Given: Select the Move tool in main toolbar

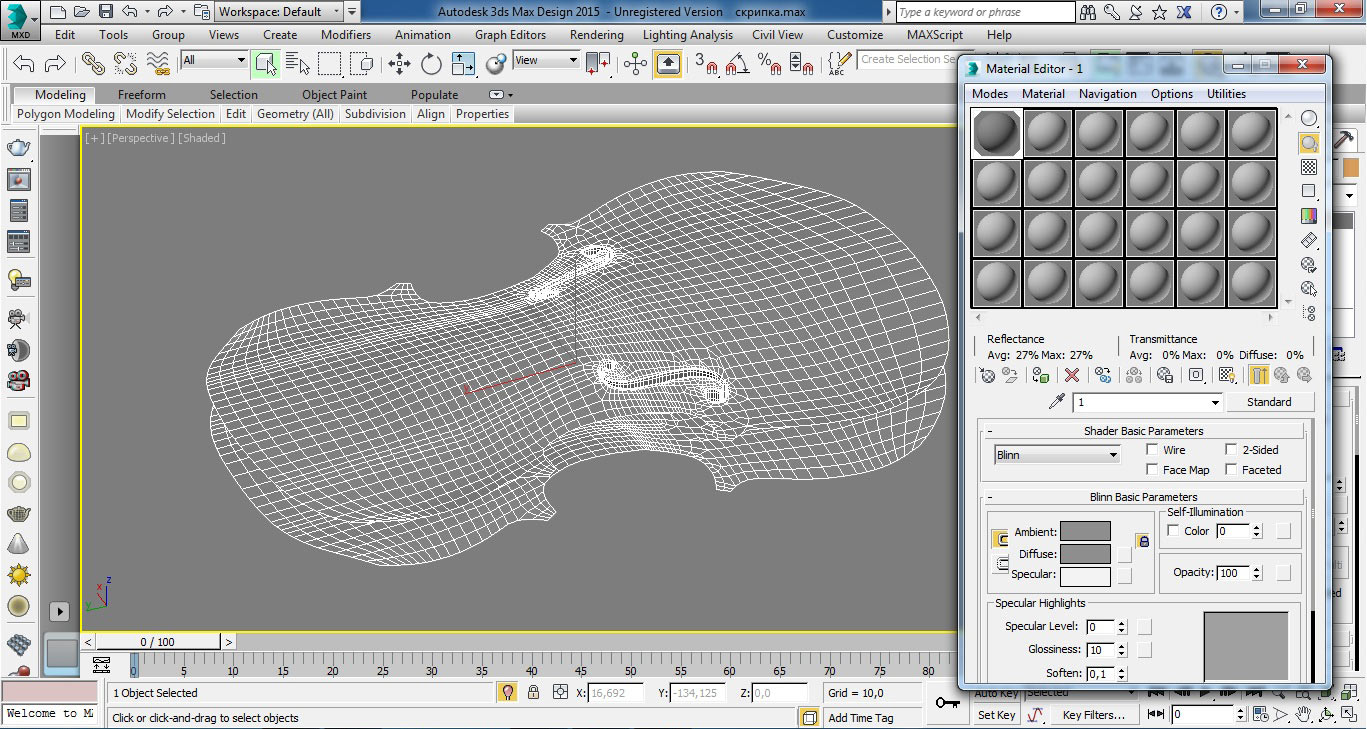Looking at the screenshot, I should 400,64.
